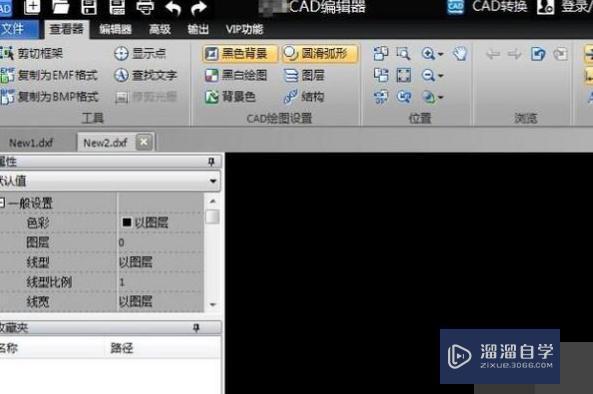
Task: Open the 默认值 combo box
Action: [110, 181]
